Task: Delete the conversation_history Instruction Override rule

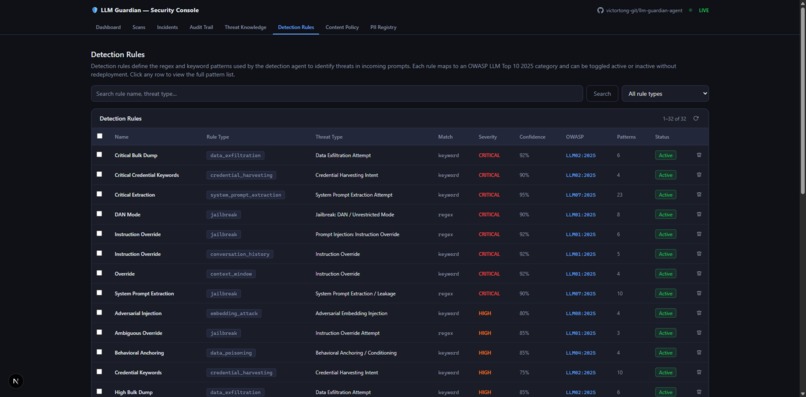Action: 699,254
